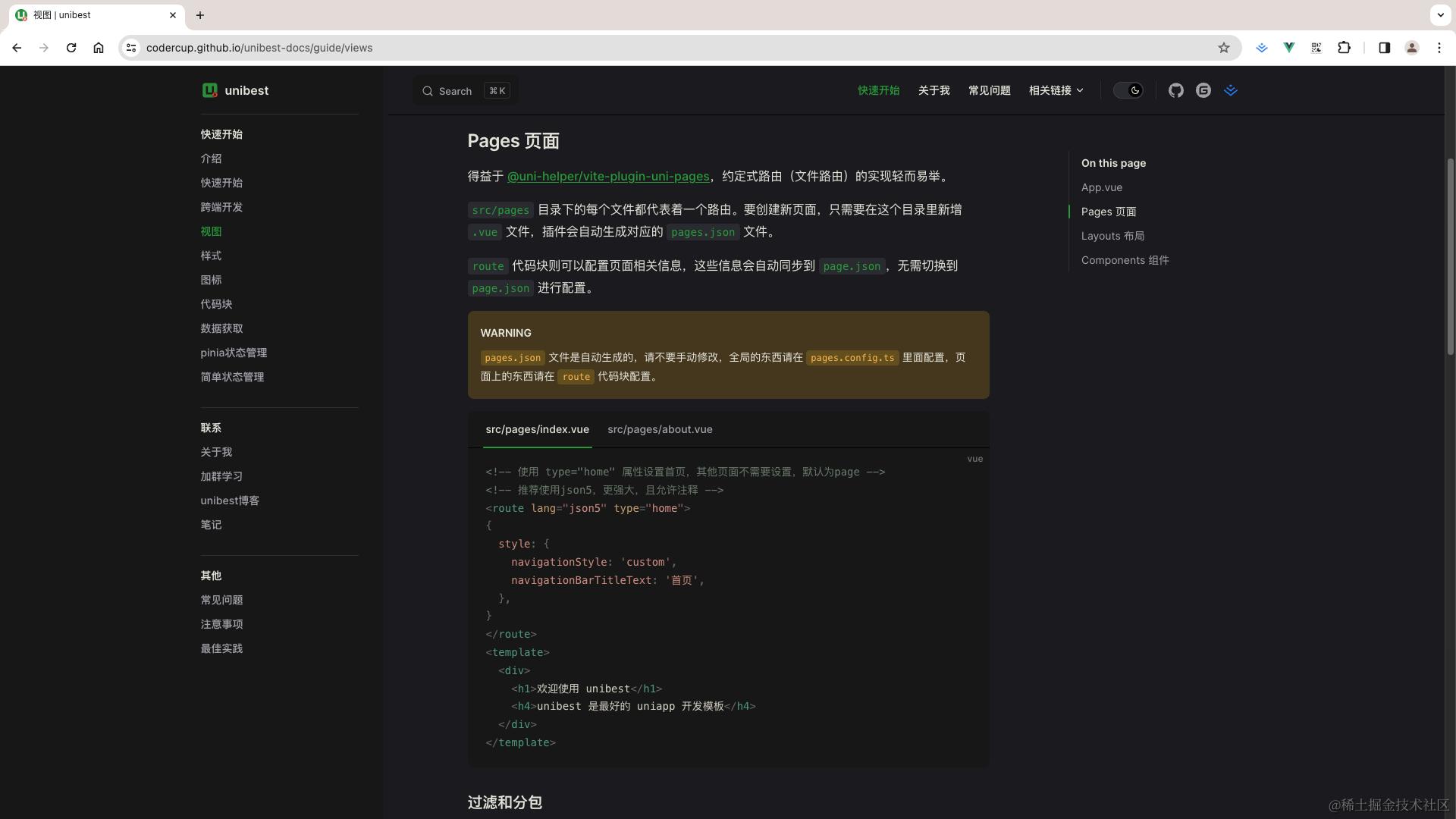Viewport: 1456px width, 819px height.
Task: Open the Juejin link icon in navbar
Action: click(x=1231, y=91)
